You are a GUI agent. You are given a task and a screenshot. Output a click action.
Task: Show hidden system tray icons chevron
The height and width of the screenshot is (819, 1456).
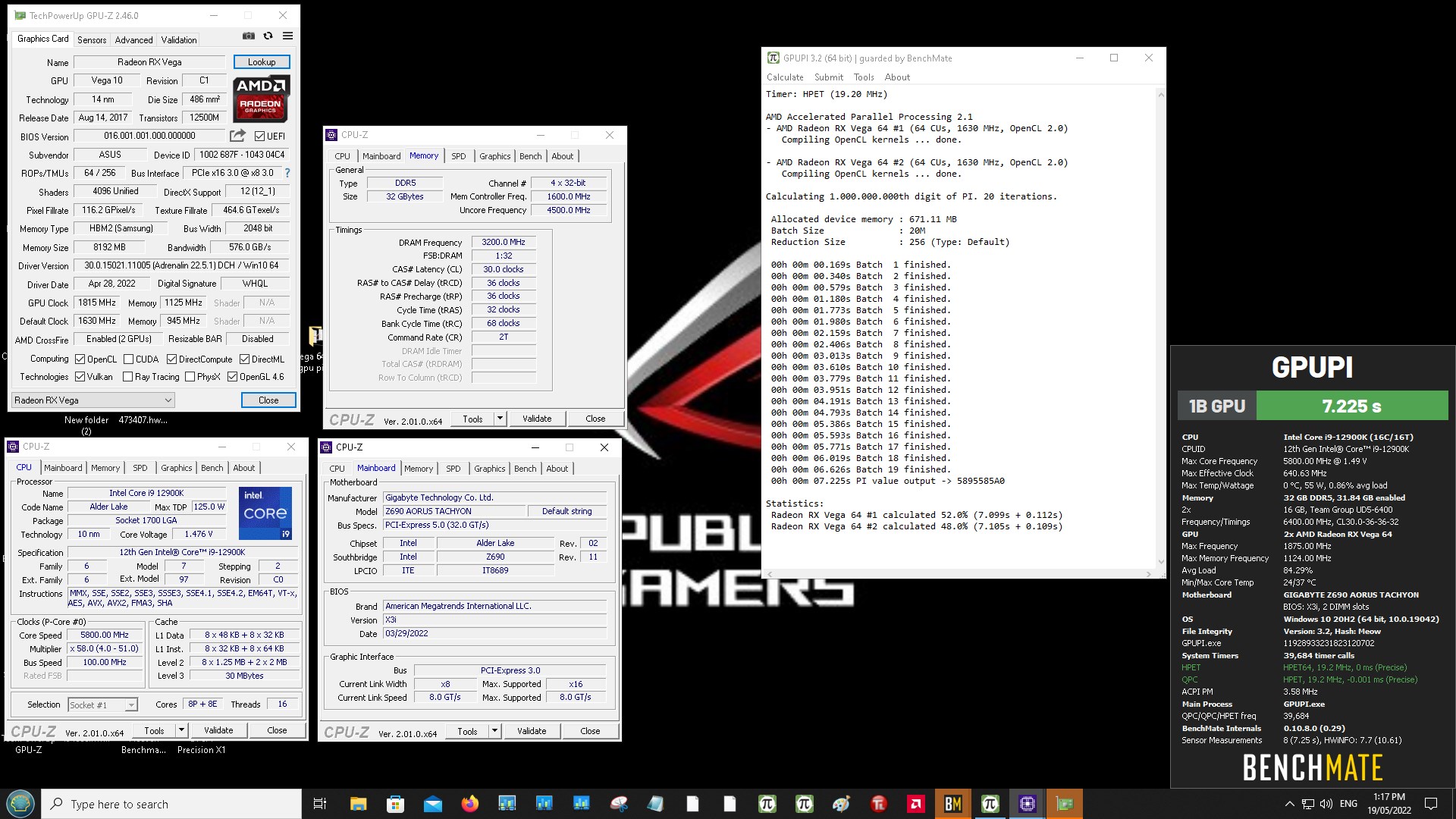pyautogui.click(x=1289, y=804)
